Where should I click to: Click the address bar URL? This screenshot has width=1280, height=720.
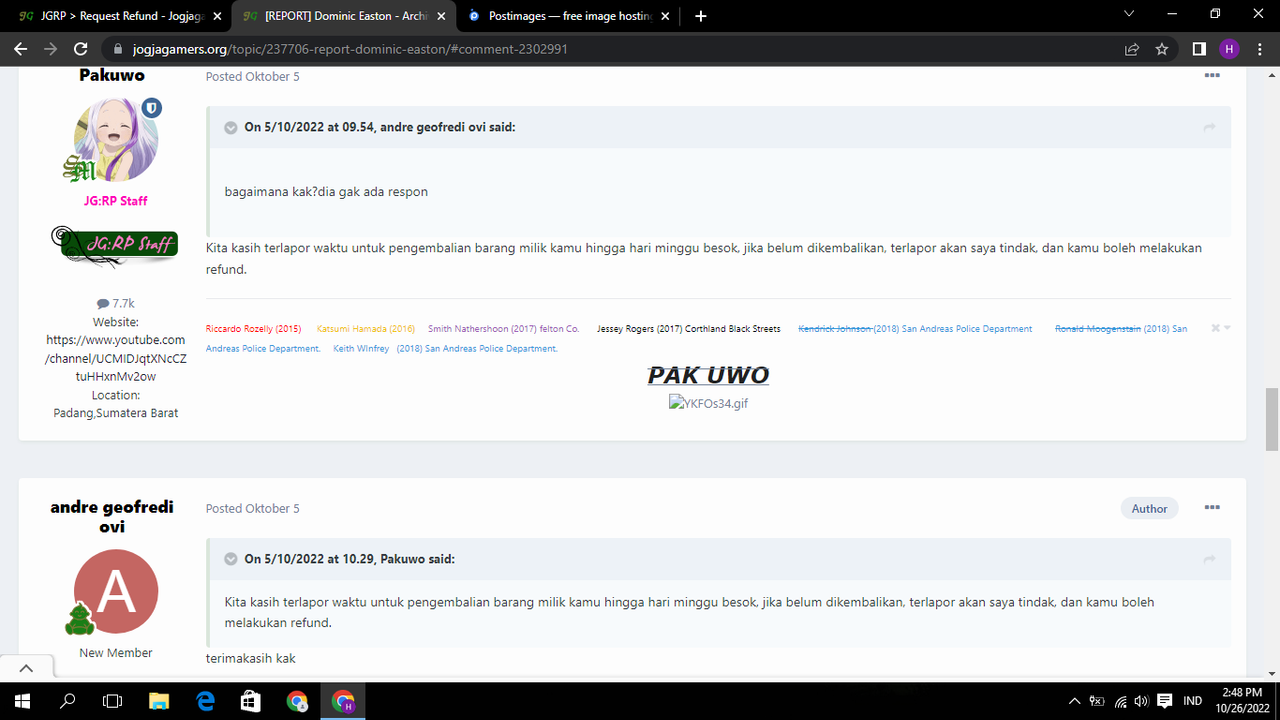point(350,48)
